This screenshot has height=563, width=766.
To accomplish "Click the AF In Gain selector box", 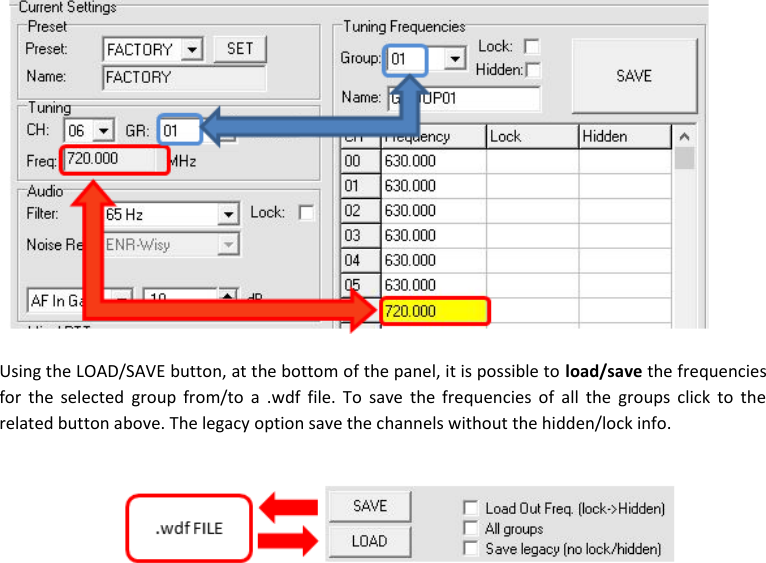I will [x=80, y=300].
